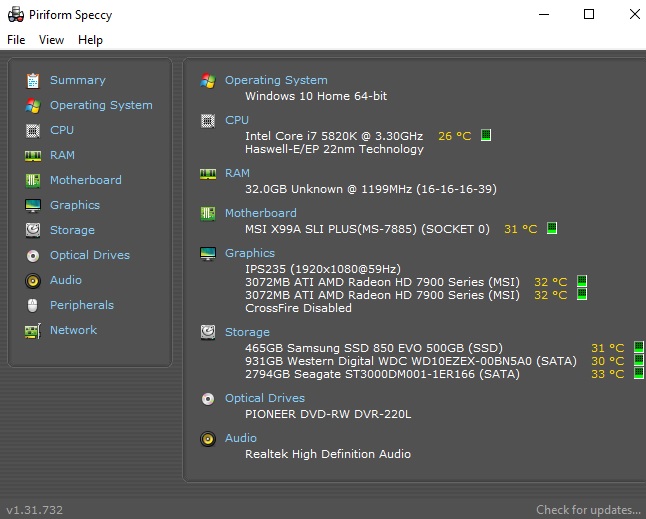Click Check for updates link

[x=588, y=510]
